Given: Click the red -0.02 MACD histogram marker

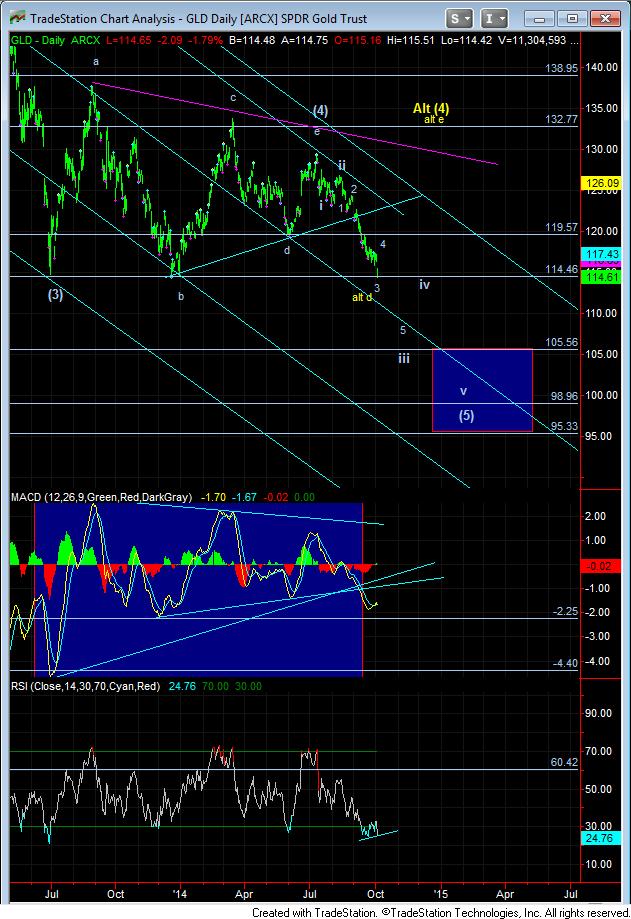Looking at the screenshot, I should 601,566.
